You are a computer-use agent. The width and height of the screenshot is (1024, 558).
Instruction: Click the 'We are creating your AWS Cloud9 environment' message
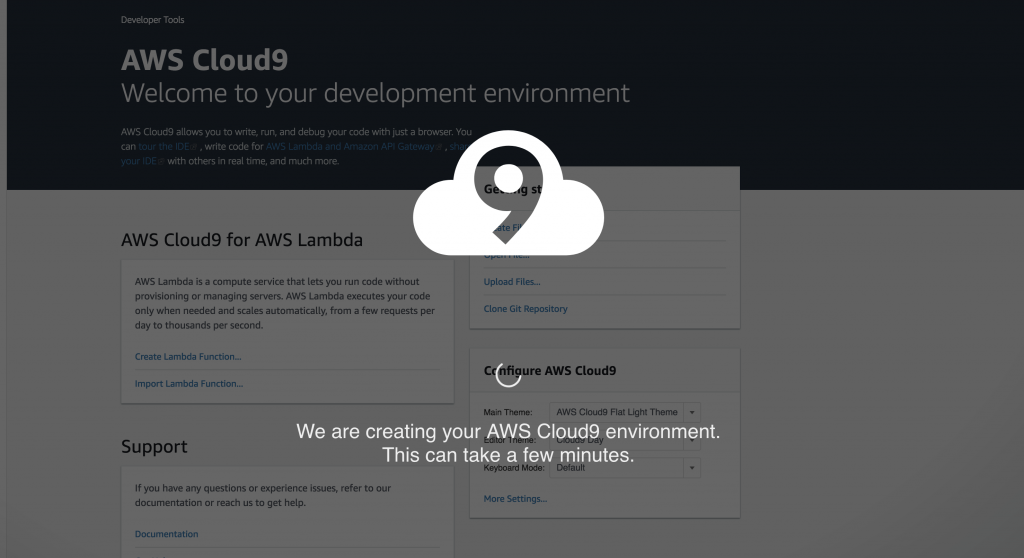click(x=508, y=431)
